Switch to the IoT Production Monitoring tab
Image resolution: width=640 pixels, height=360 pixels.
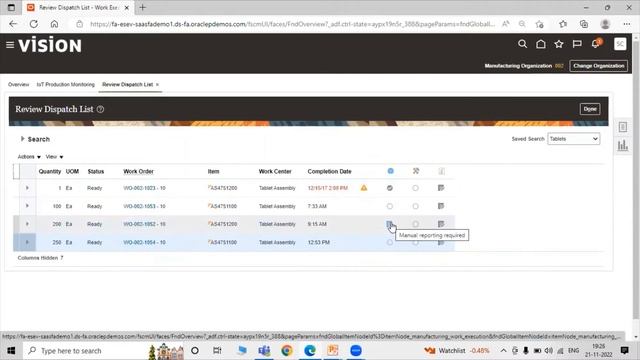(65, 84)
